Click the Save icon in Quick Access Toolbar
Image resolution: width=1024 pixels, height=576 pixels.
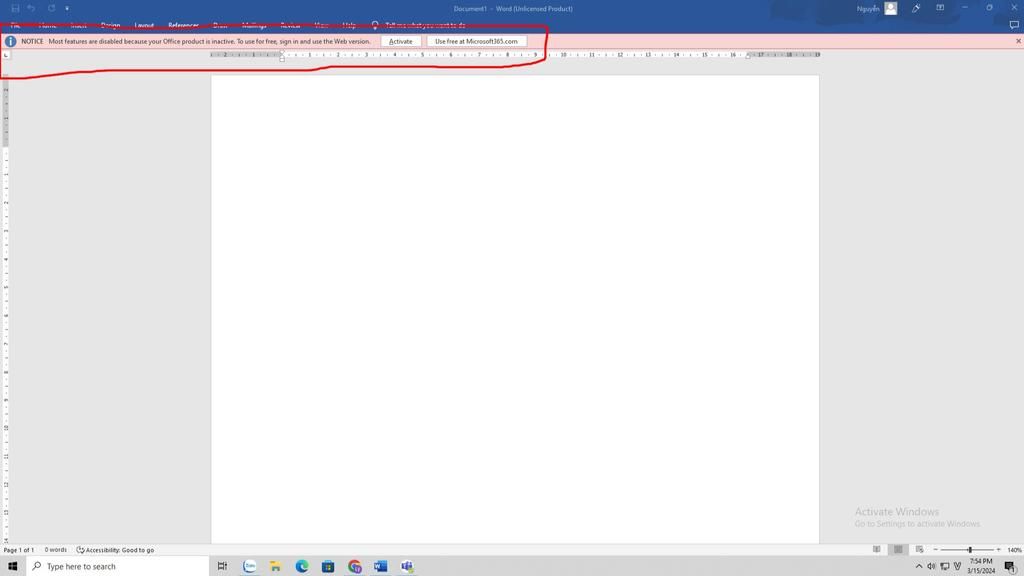pos(15,8)
